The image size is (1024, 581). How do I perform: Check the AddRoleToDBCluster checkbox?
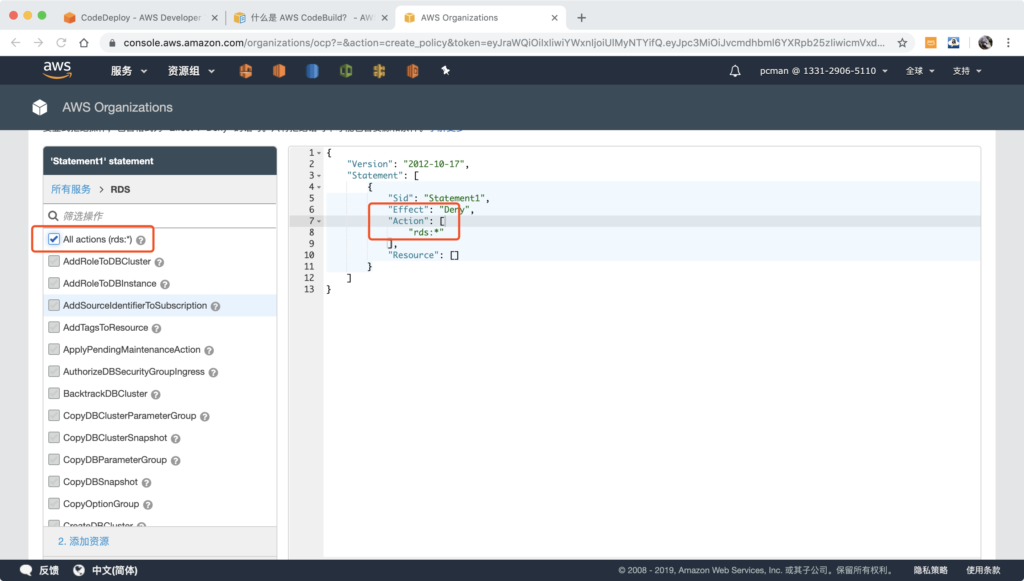54,261
